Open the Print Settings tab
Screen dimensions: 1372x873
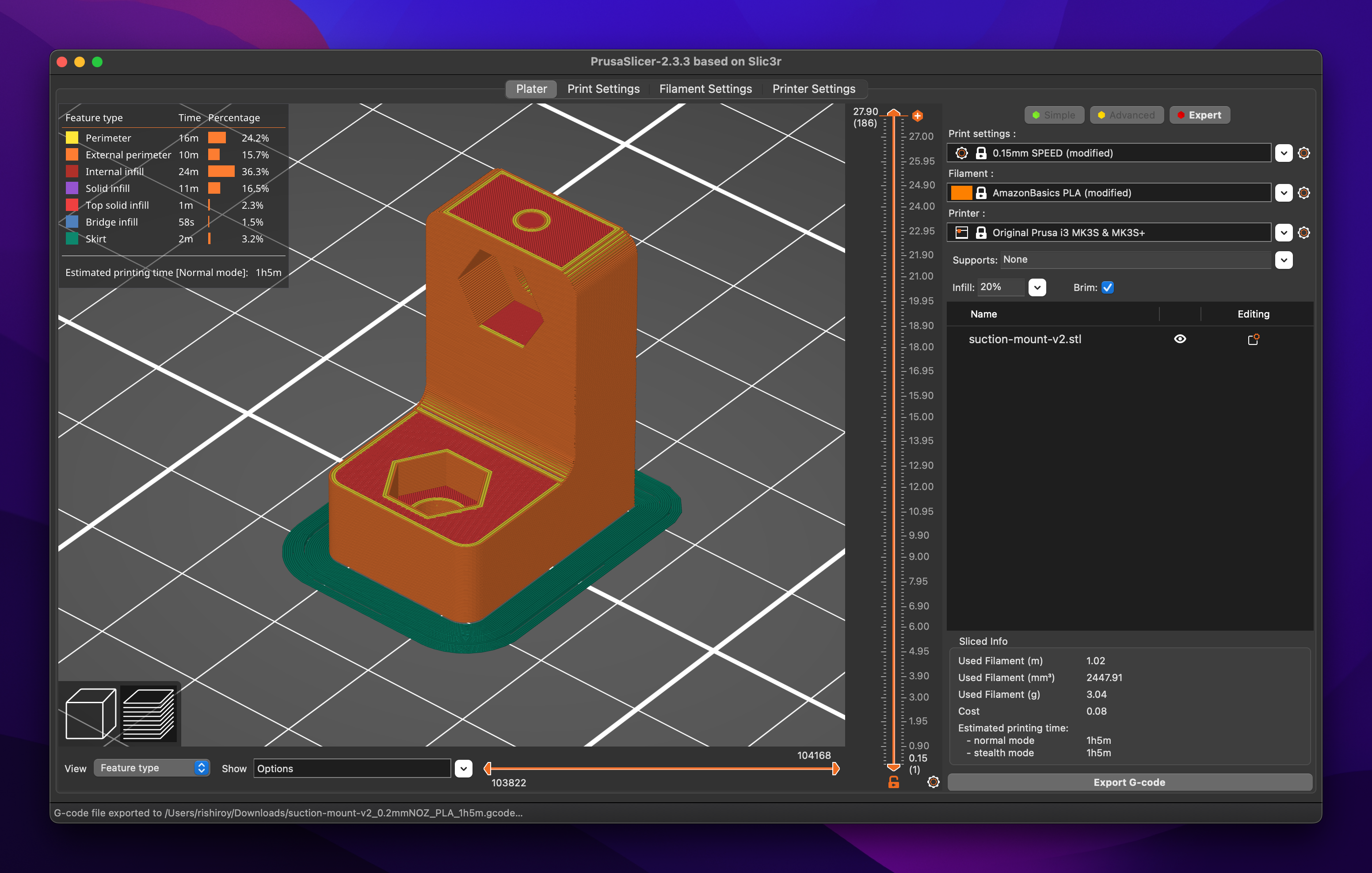click(x=603, y=89)
